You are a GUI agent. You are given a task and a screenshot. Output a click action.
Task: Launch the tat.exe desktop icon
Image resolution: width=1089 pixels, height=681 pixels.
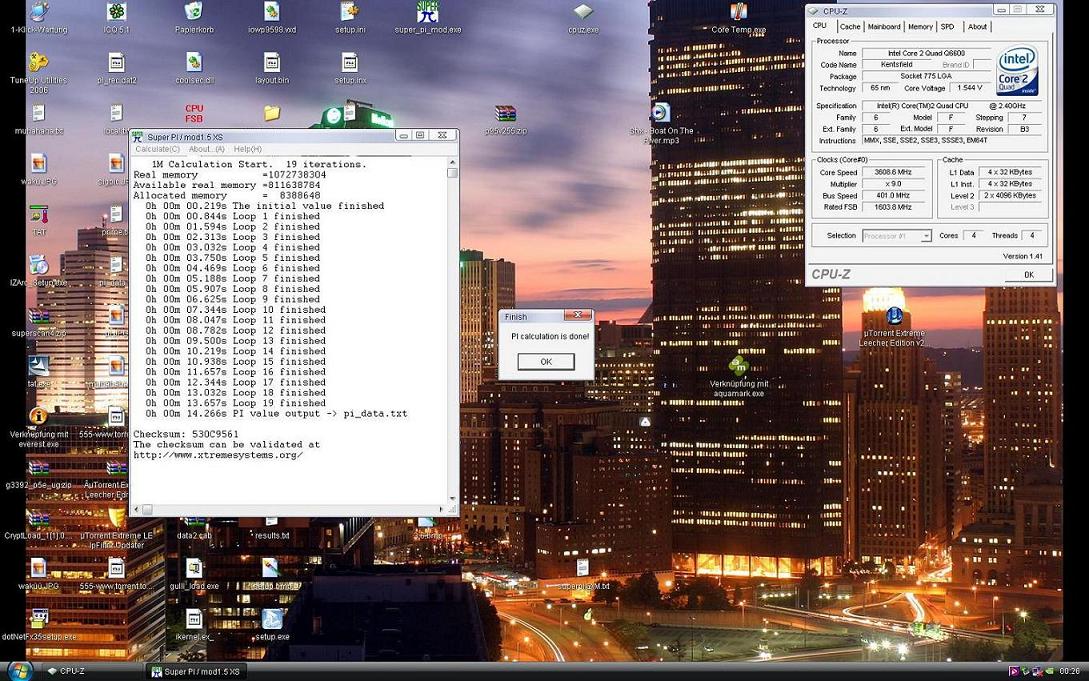[x=39, y=371]
